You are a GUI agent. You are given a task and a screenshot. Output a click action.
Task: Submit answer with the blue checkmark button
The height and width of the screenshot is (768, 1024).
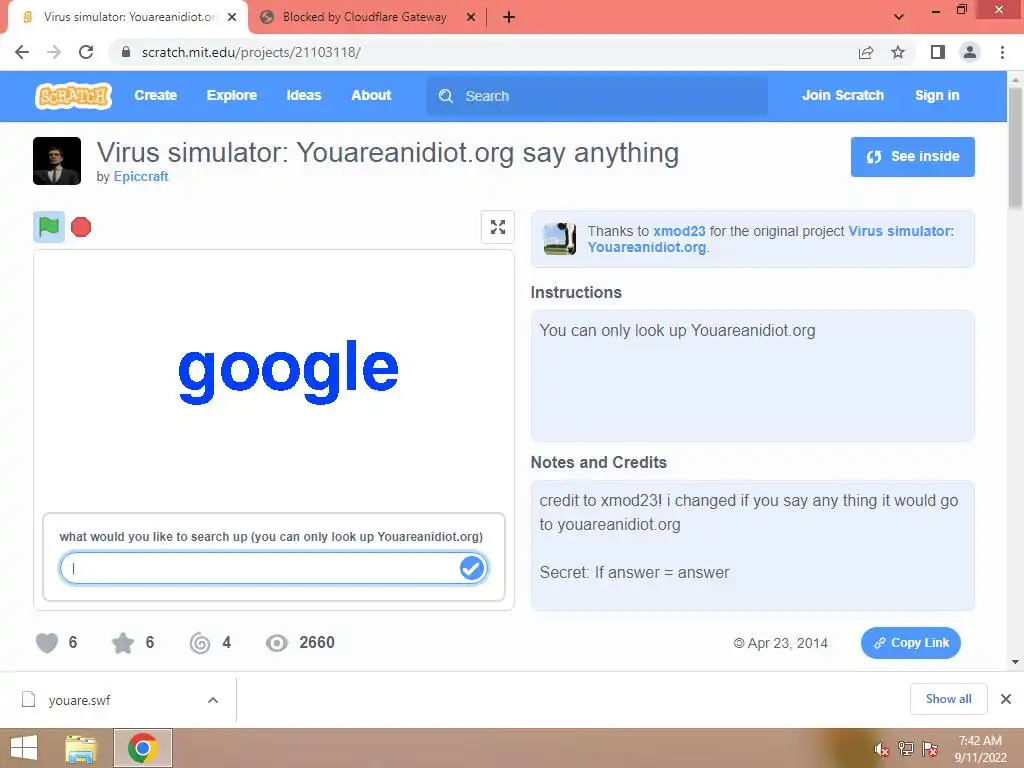coord(472,568)
